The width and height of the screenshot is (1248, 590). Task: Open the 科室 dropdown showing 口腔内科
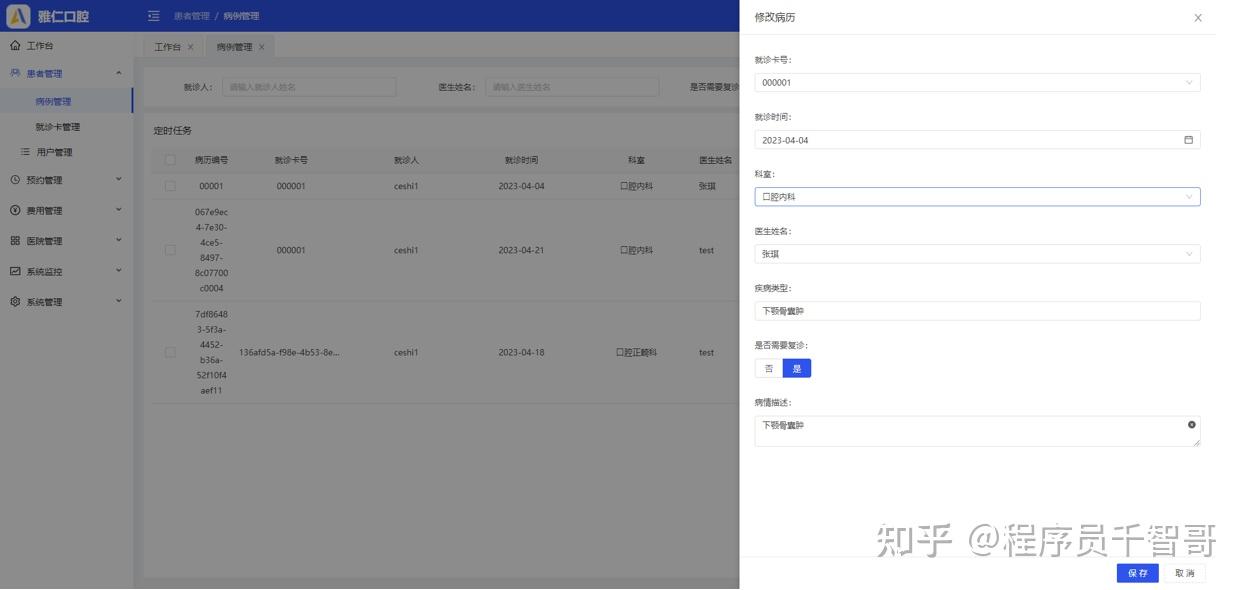click(977, 197)
